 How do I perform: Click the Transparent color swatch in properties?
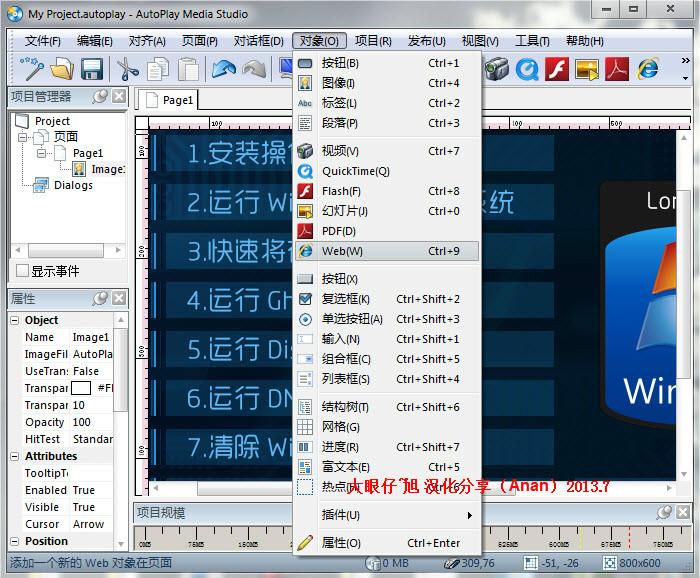[80, 388]
